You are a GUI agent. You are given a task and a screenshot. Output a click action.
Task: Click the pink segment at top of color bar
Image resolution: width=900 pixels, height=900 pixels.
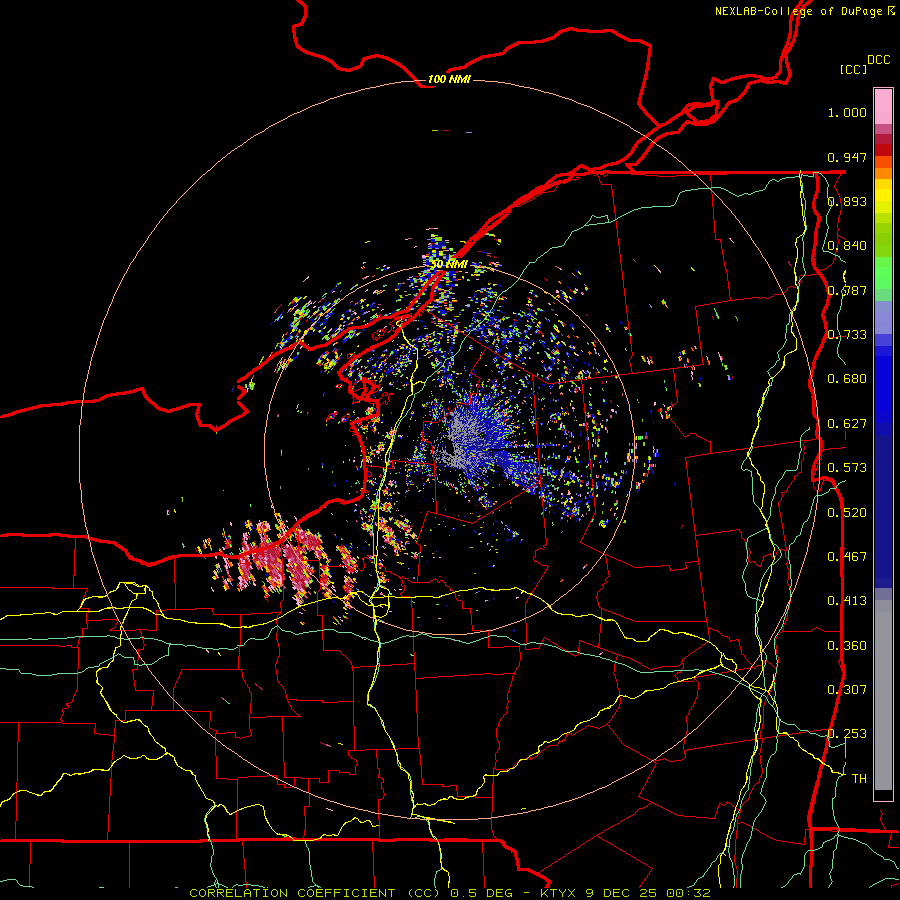(x=883, y=106)
